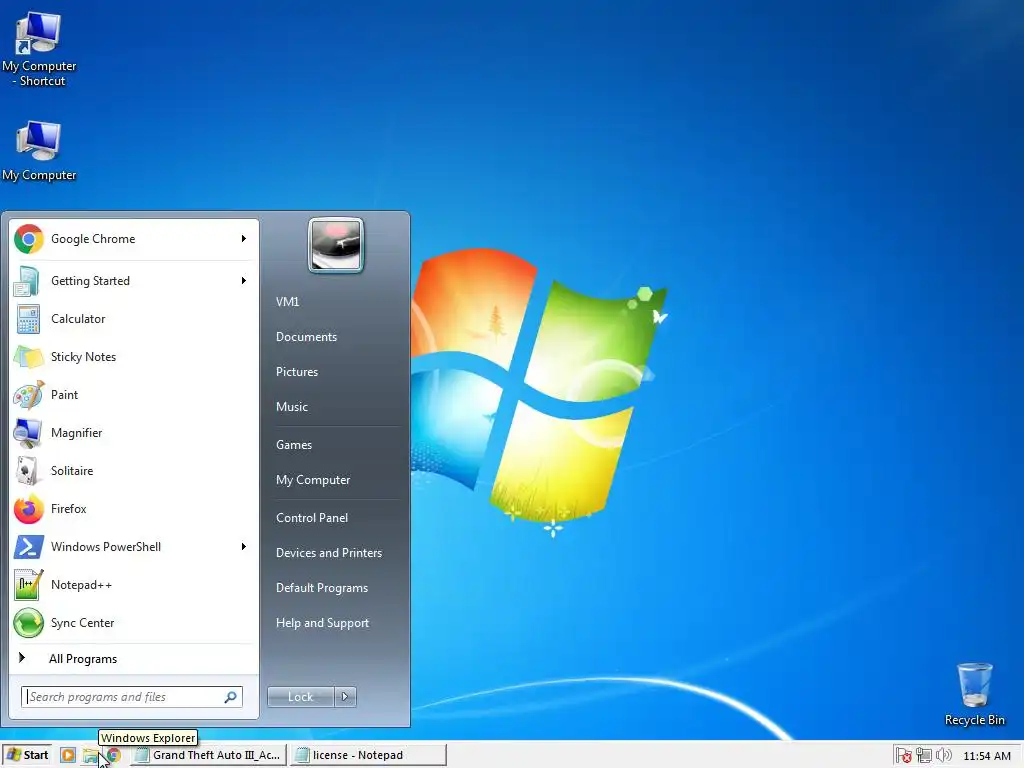This screenshot has width=1024, height=768.
Task: Open Help and Support
Action: pyautogui.click(x=323, y=623)
